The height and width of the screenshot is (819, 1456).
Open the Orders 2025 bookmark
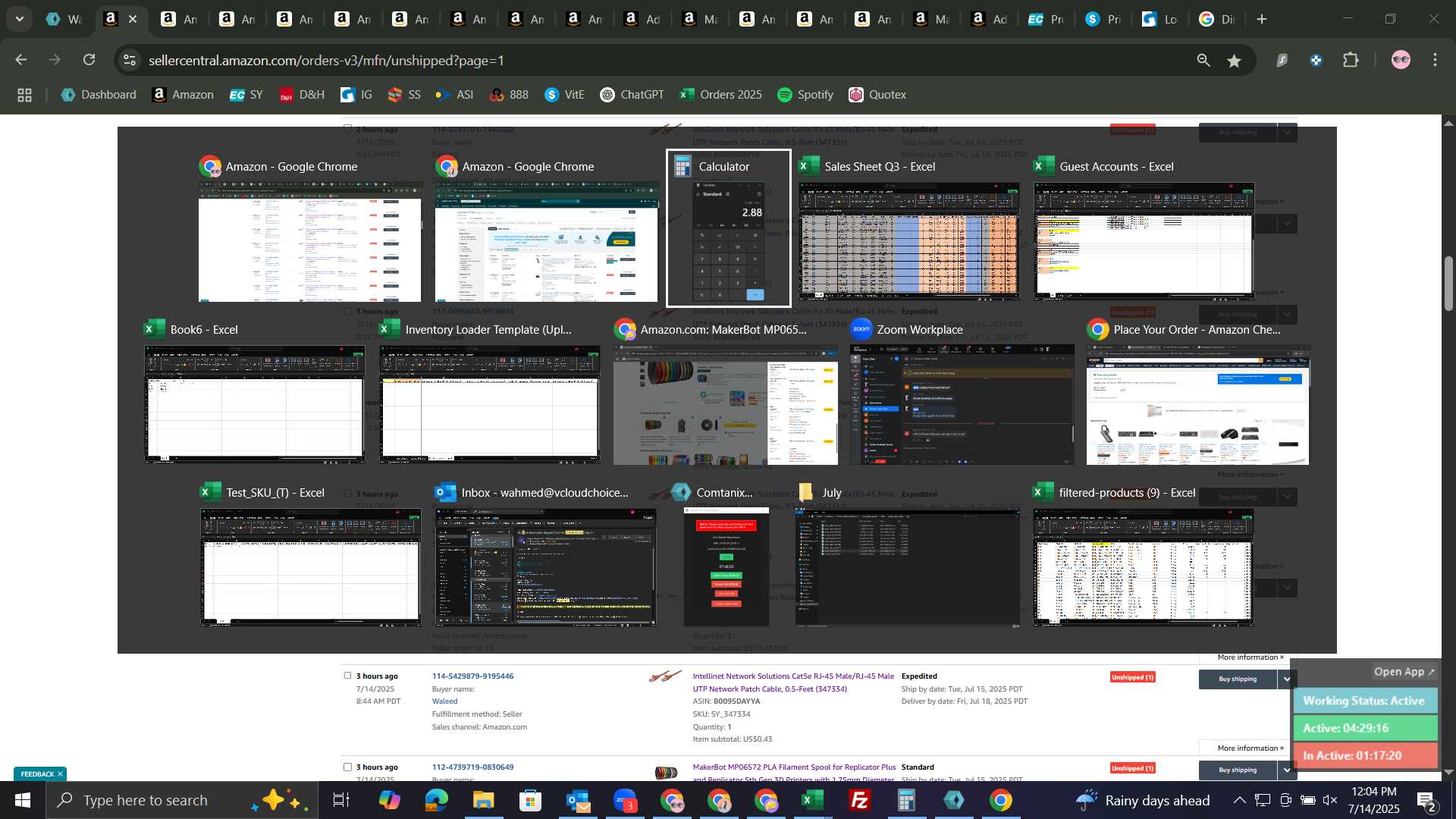(721, 95)
